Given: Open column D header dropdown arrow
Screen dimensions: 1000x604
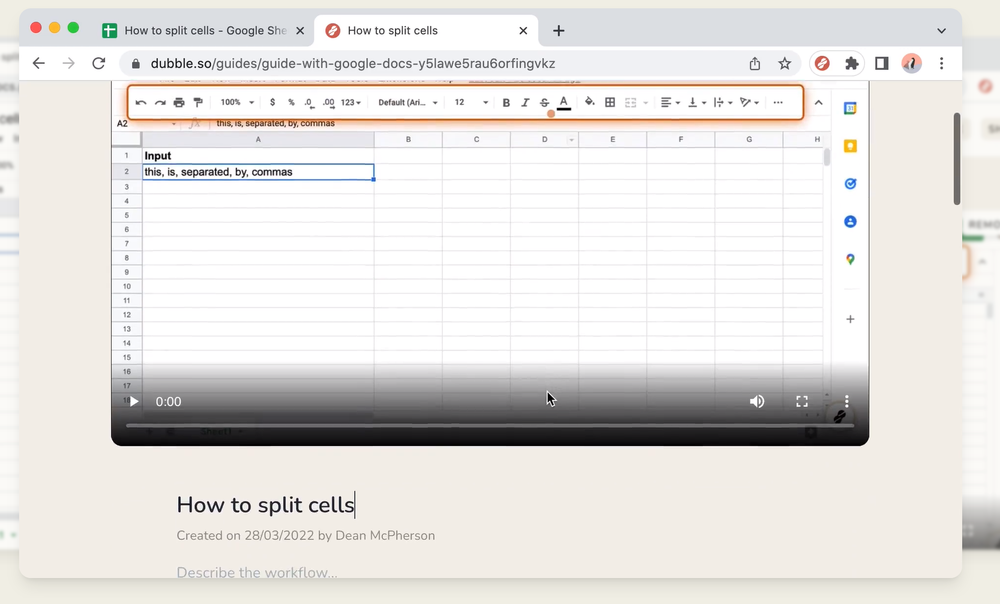Looking at the screenshot, I should pyautogui.click(x=571, y=140).
